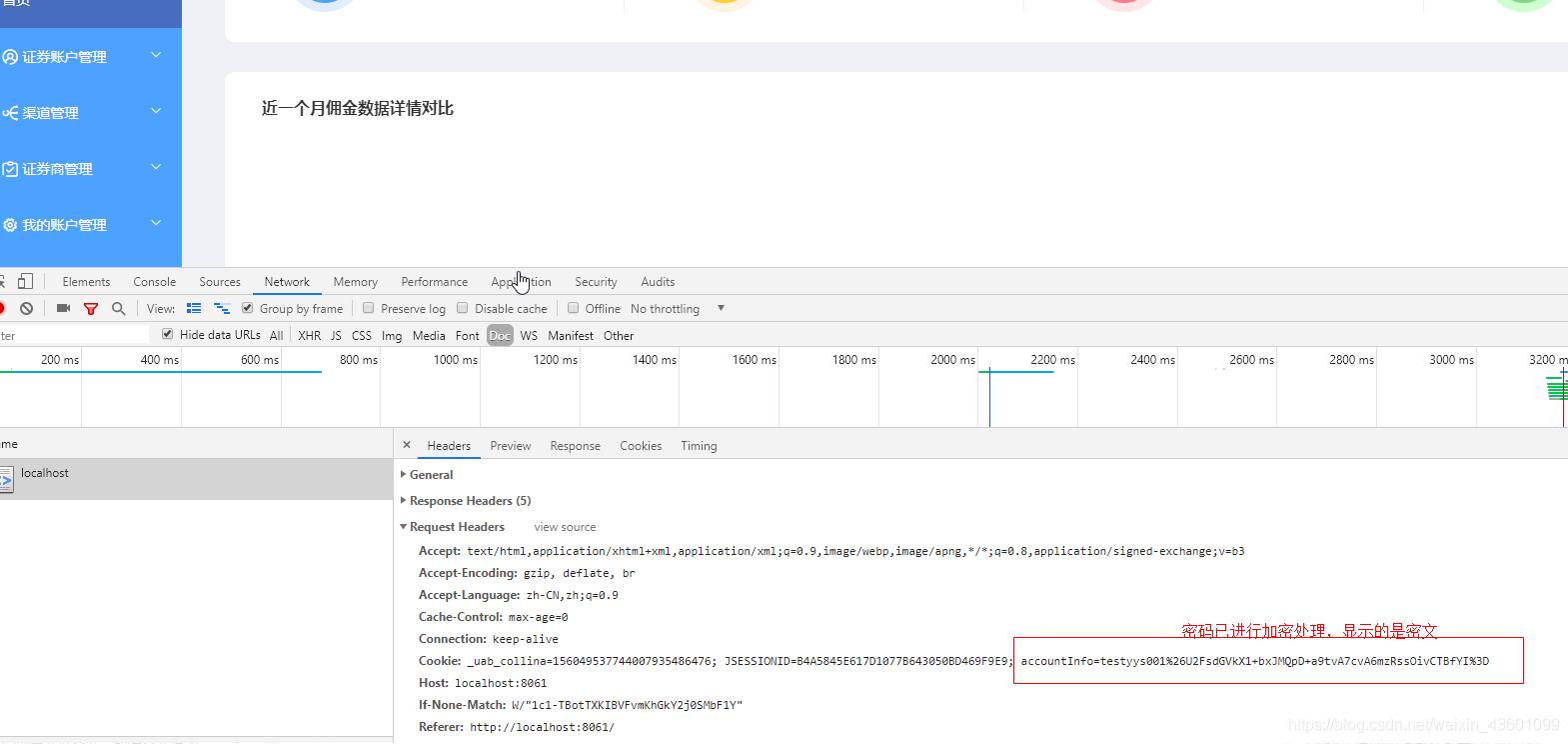
Task: Close the request details panel
Action: pos(407,445)
